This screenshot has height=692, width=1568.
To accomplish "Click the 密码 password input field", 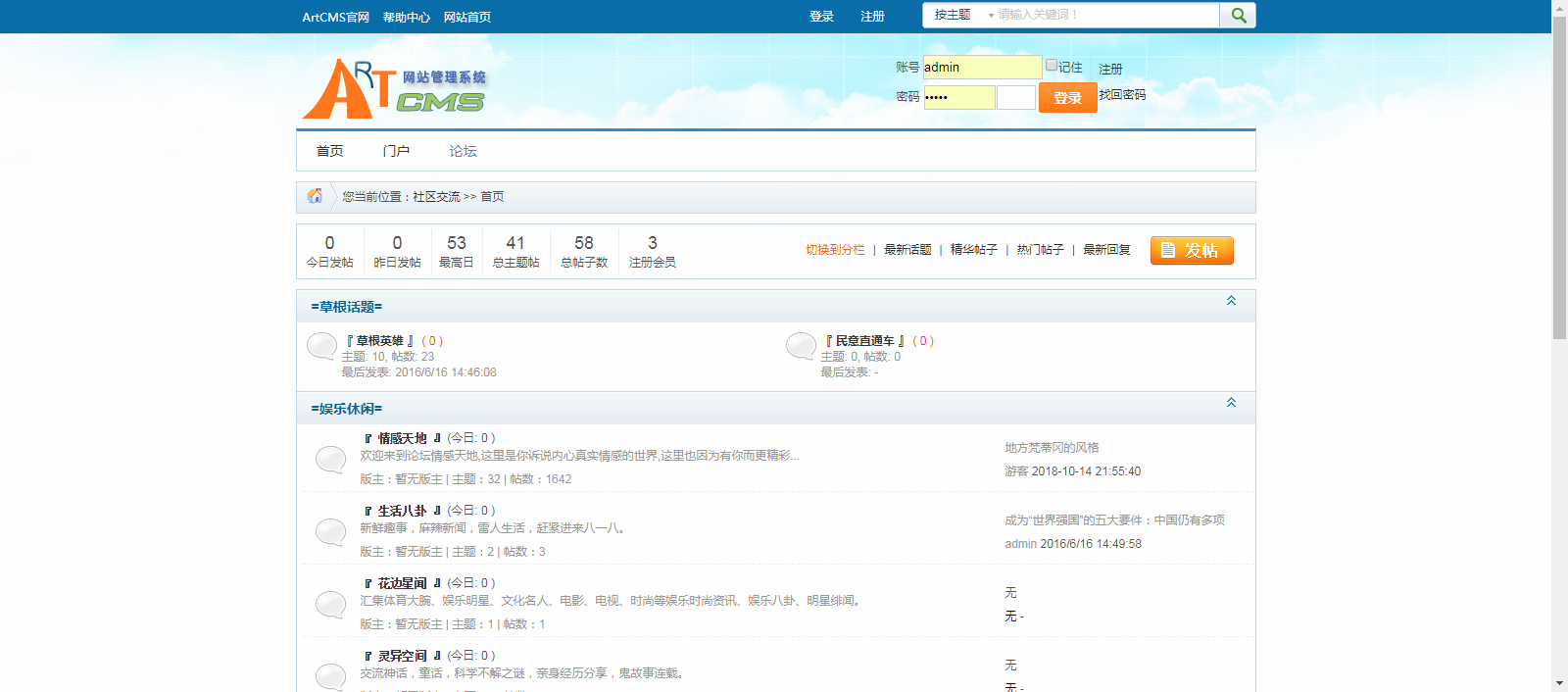I will pyautogui.click(x=959, y=97).
